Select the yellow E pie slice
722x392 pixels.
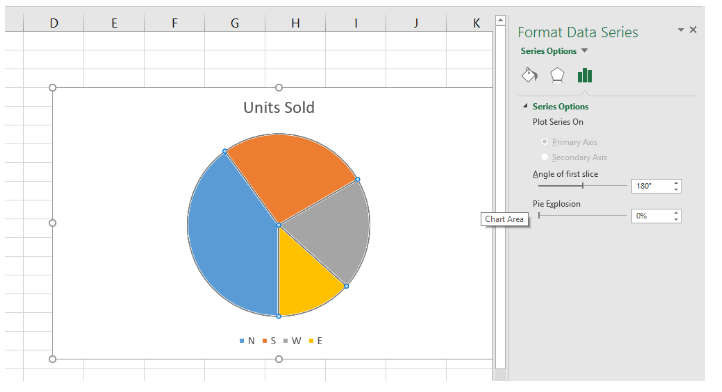[x=304, y=281]
